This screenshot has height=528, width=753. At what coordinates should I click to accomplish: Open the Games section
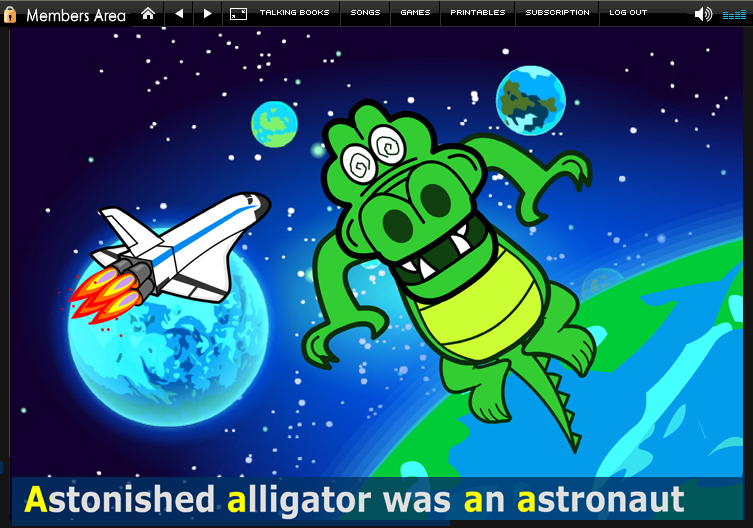pos(415,12)
